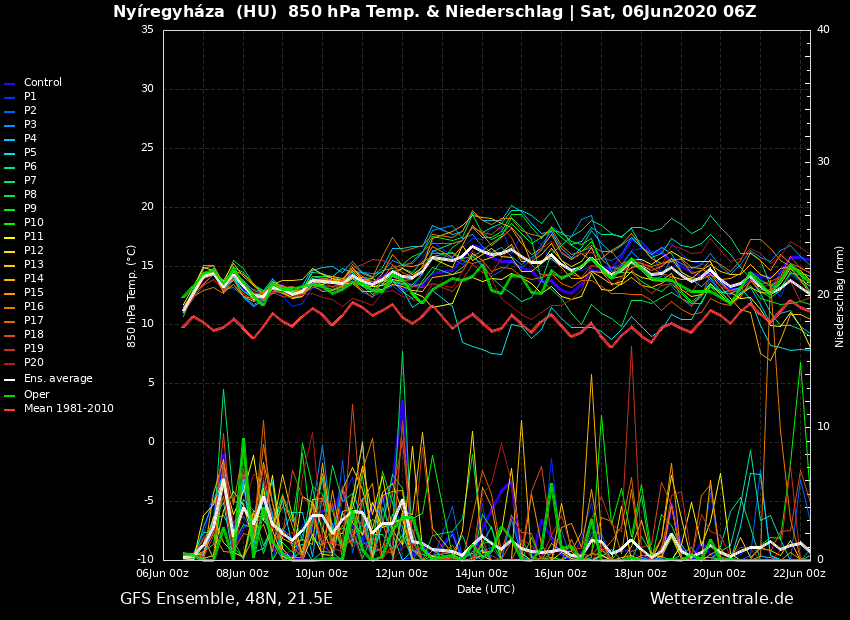Click the Control legend entry
The width and height of the screenshot is (850, 620).
(42, 83)
